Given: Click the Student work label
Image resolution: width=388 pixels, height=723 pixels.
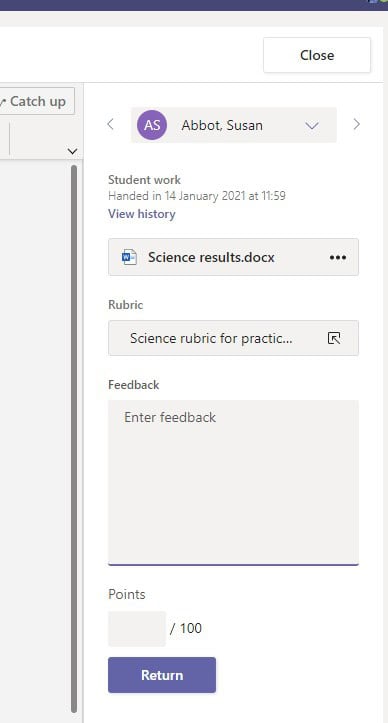Looking at the screenshot, I should click(x=144, y=180).
